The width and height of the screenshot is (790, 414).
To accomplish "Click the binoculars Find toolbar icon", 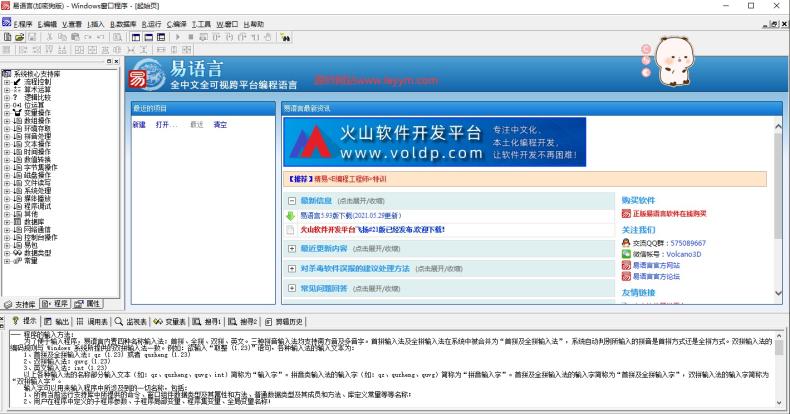I will click(286, 37).
